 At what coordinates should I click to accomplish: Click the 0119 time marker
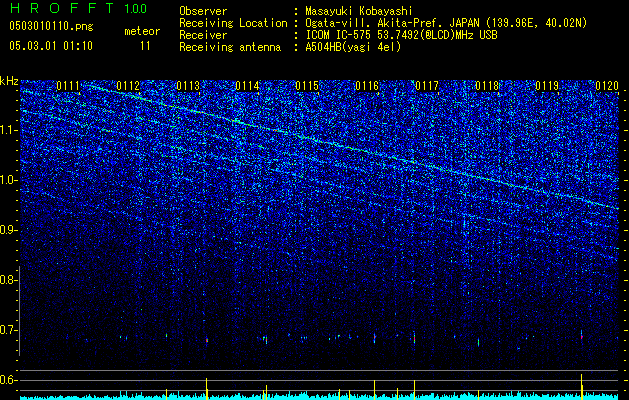[547, 86]
